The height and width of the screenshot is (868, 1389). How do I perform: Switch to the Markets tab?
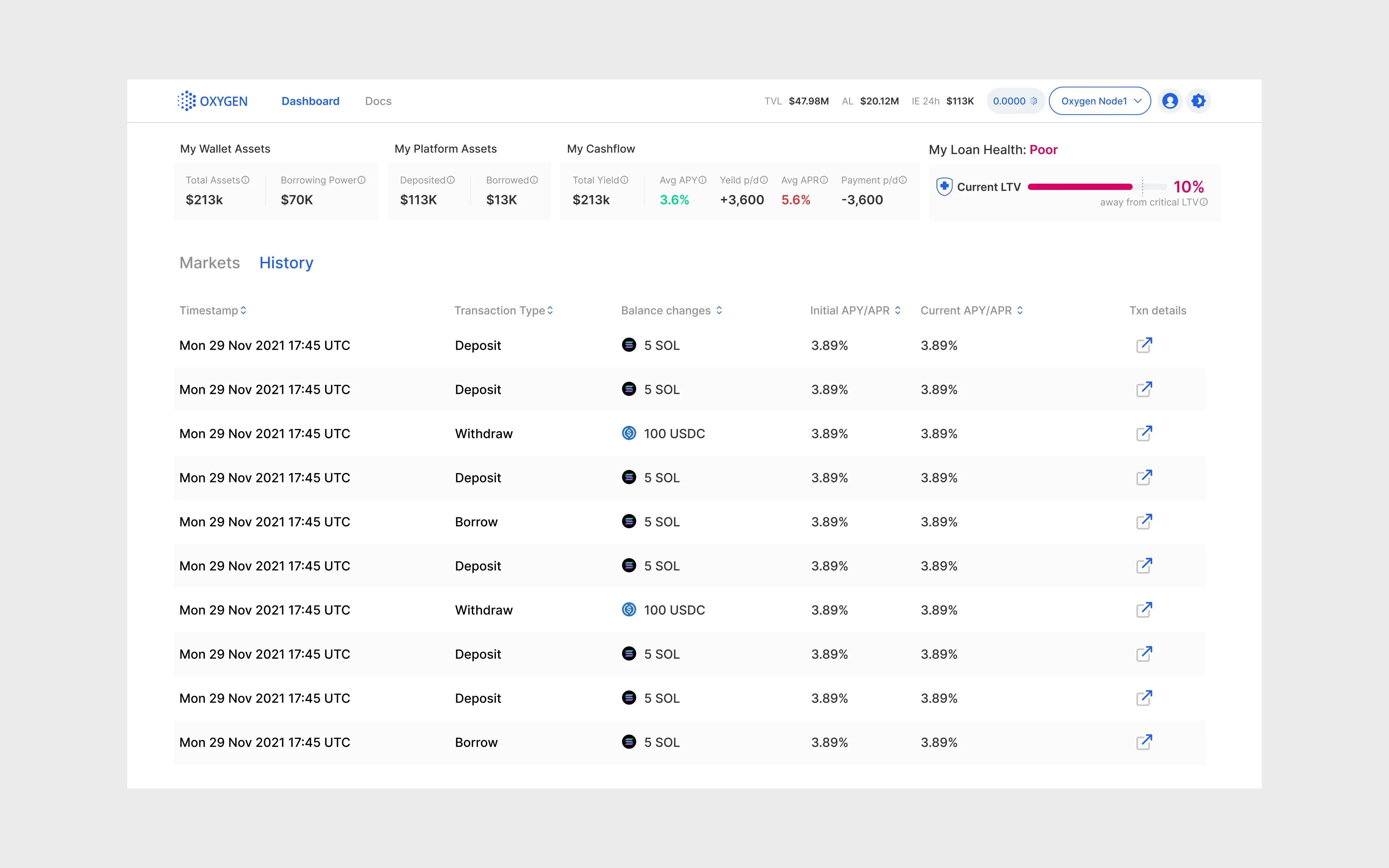[x=209, y=263]
